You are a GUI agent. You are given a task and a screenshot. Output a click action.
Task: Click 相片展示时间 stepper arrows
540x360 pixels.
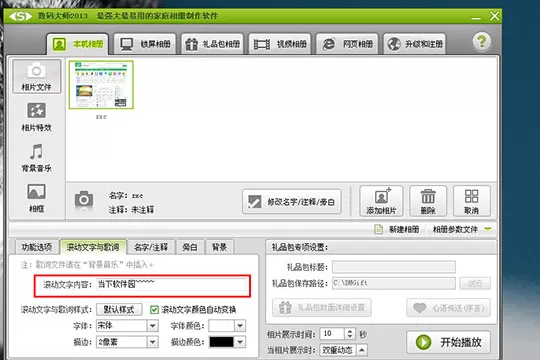350,333
